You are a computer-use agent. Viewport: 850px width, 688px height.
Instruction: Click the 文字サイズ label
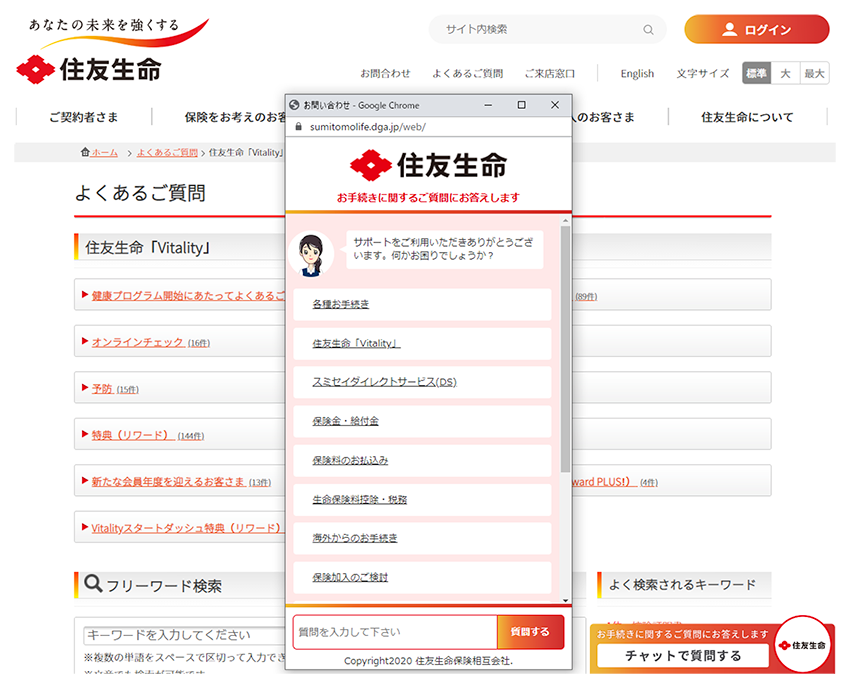703,73
